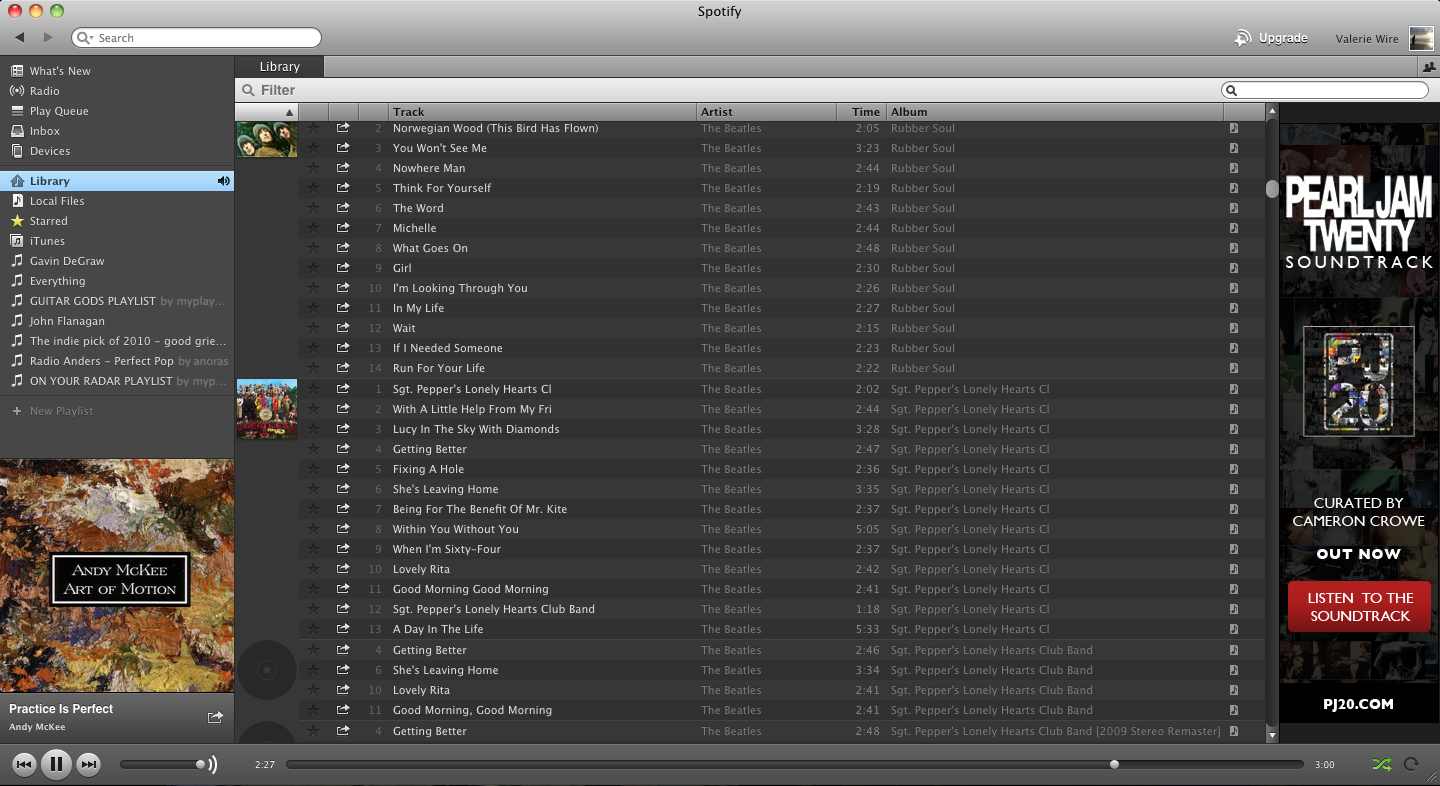Click Listen to the Soundtrack button
Image resolution: width=1440 pixels, height=786 pixels.
click(1359, 607)
